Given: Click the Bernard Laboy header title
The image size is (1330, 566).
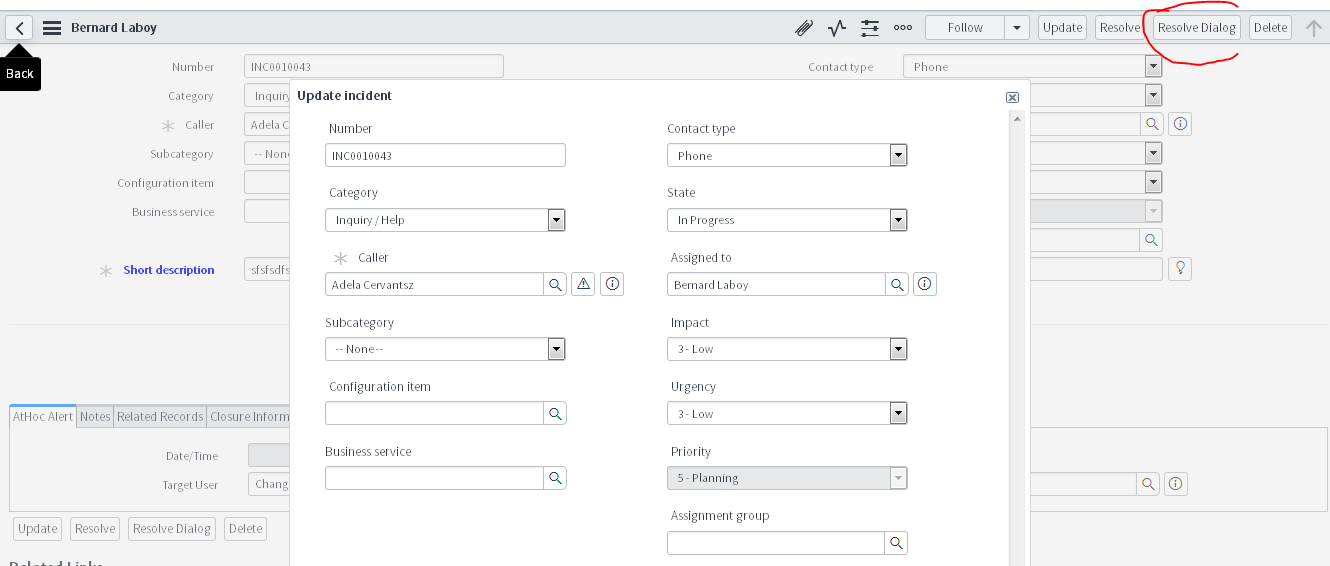Looking at the screenshot, I should (114, 28).
